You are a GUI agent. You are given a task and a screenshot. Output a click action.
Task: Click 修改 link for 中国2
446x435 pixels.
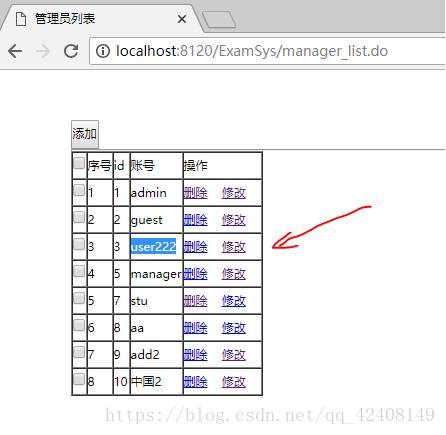[234, 382]
